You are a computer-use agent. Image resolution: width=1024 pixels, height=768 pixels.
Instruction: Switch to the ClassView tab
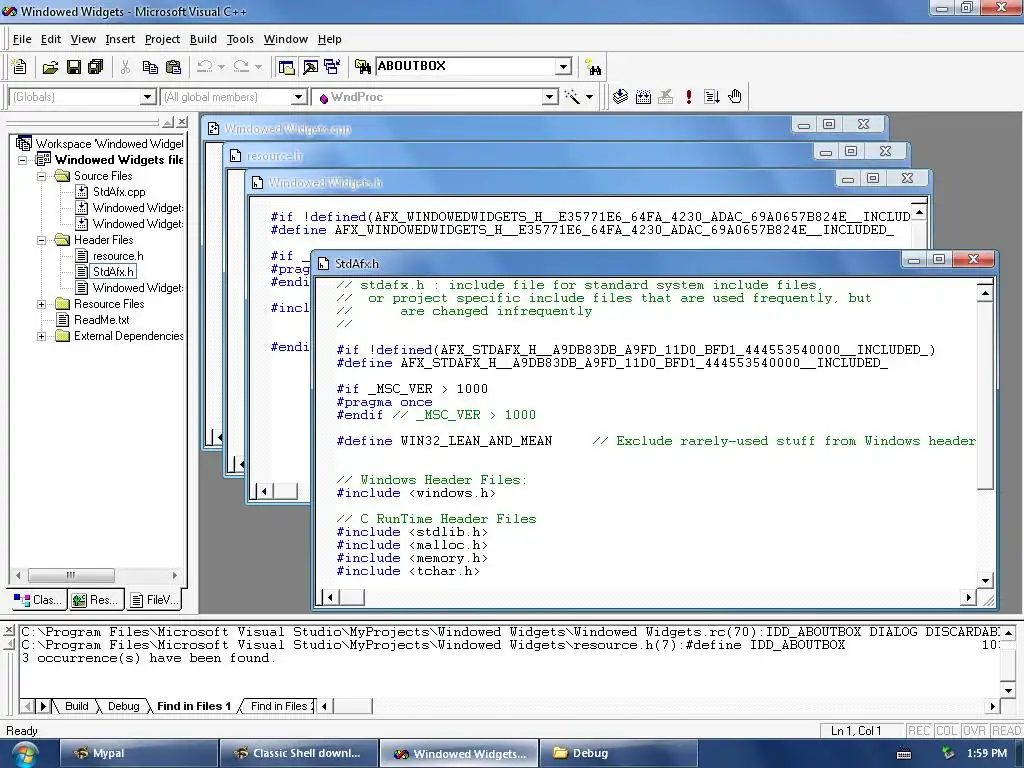(x=39, y=600)
